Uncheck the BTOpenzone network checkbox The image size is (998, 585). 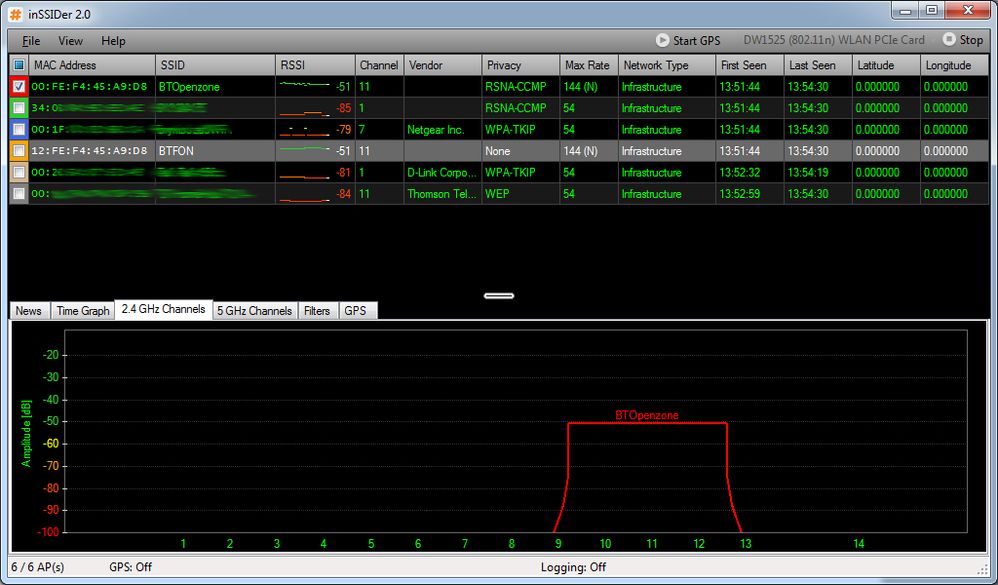tap(19, 87)
